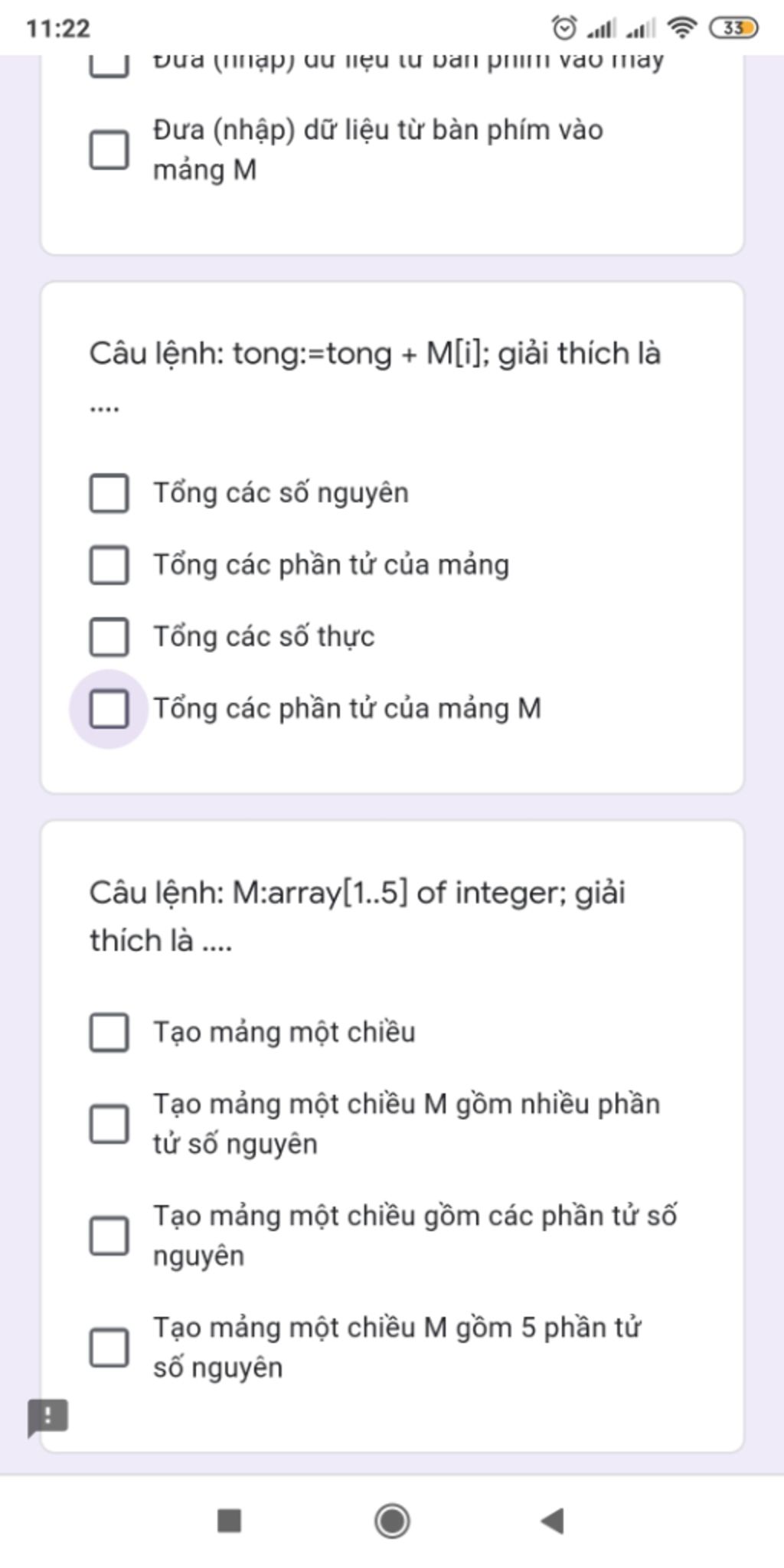The height and width of the screenshot is (1568, 784).
Task: Tap the report problem feedback icon
Action: coord(47,1417)
